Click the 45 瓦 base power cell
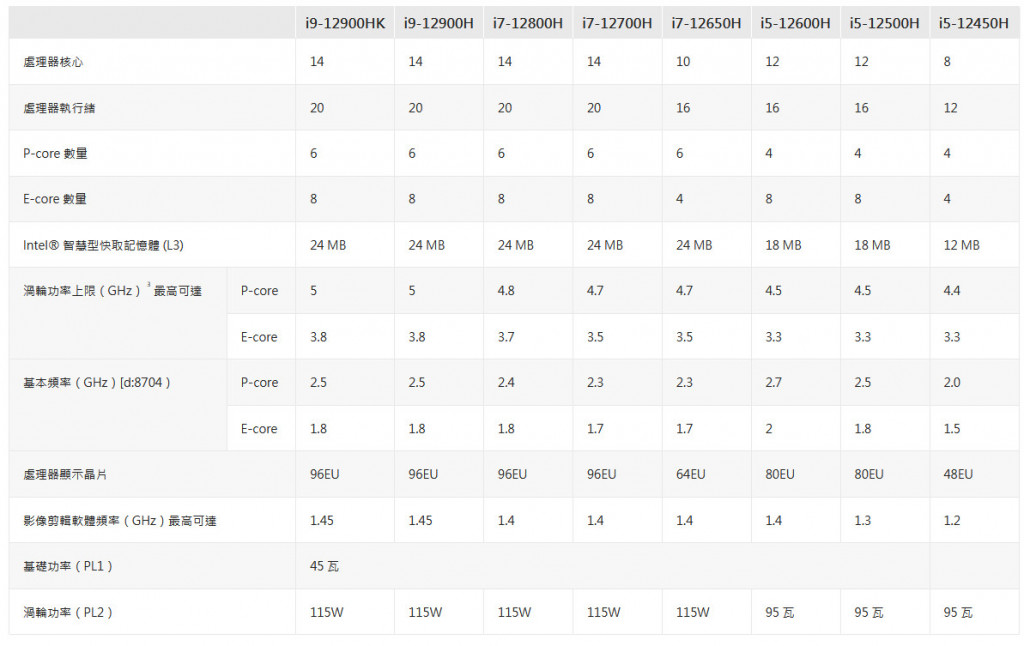The height and width of the screenshot is (646, 1024). tap(324, 566)
